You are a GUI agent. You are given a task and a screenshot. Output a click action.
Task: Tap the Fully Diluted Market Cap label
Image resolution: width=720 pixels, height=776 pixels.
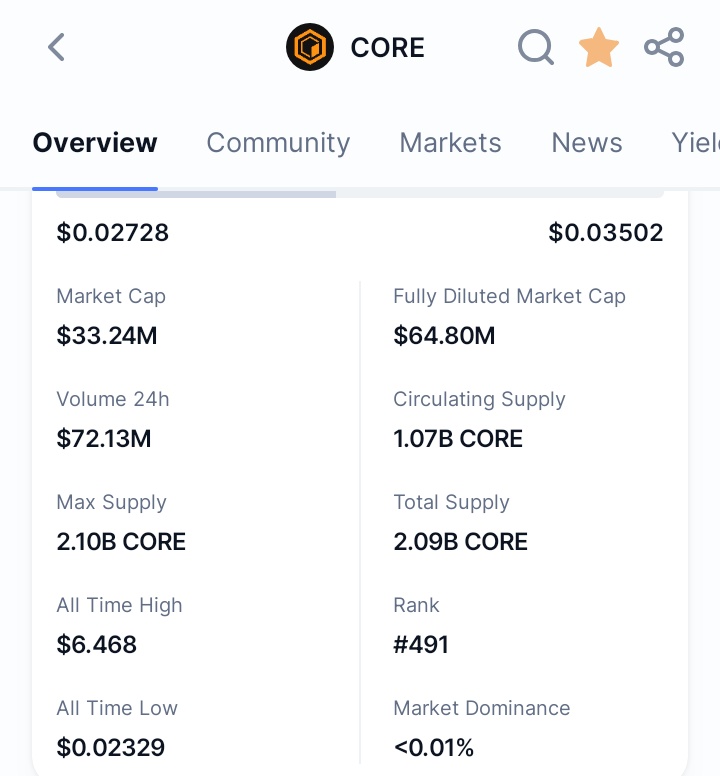pos(509,296)
